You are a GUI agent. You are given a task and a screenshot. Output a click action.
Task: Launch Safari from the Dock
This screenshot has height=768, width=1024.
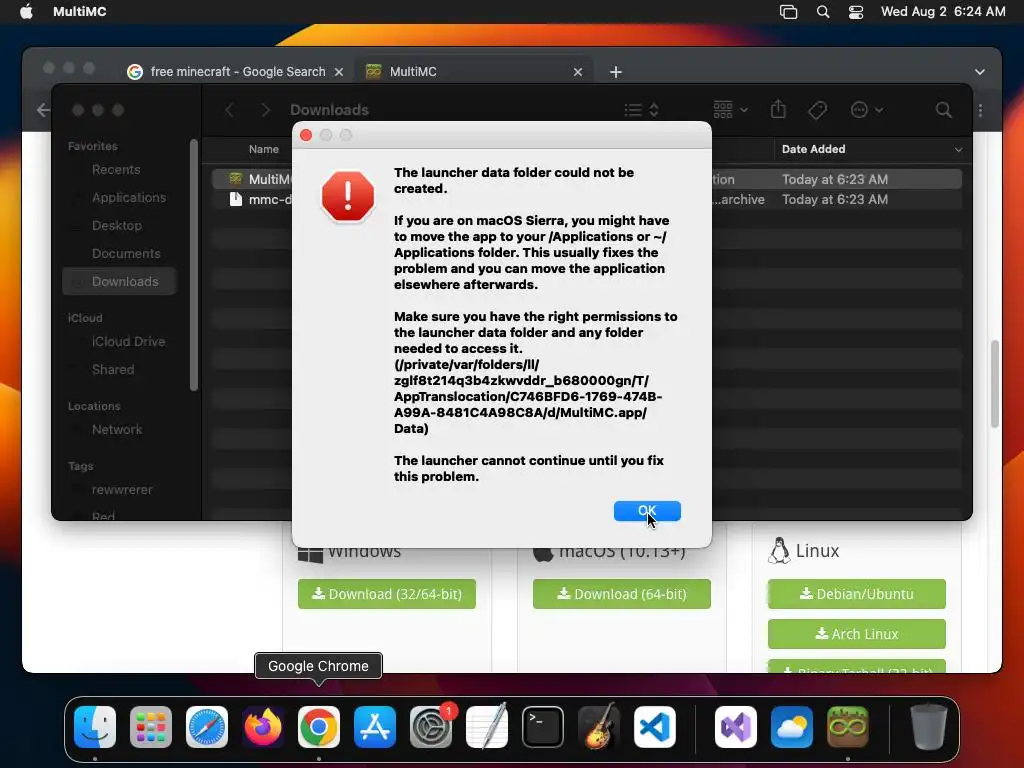[207, 727]
